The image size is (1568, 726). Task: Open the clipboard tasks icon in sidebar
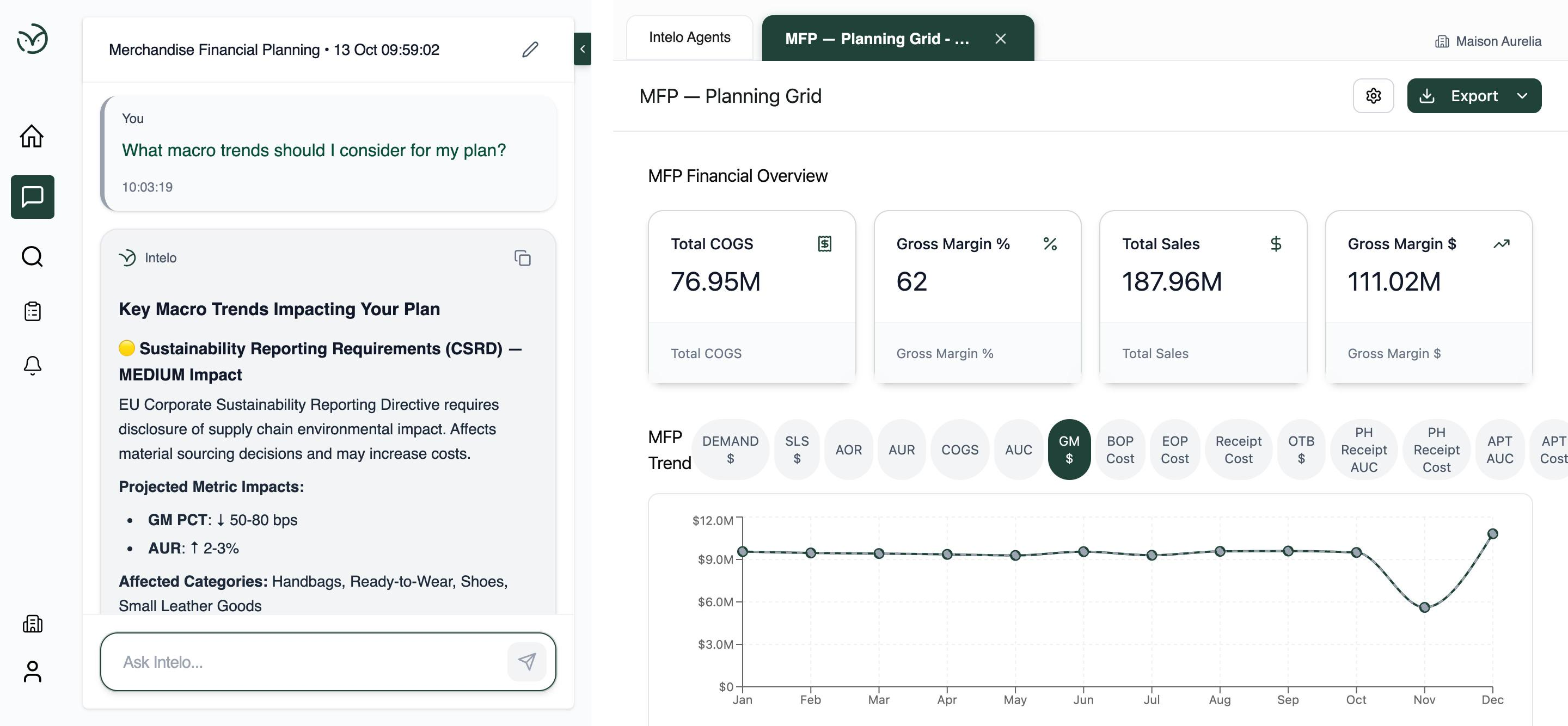click(32, 311)
